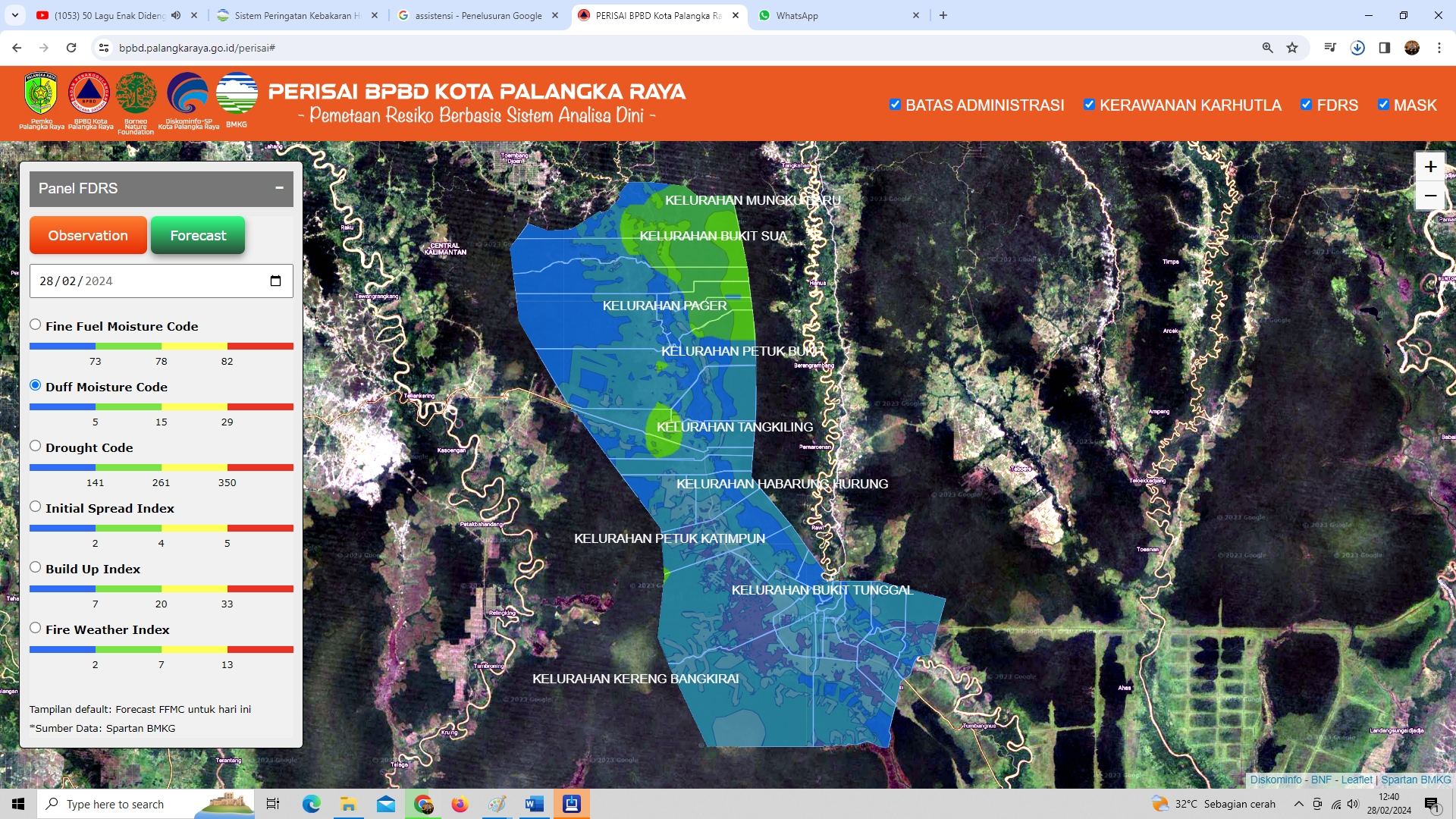Open Chrome profile avatar
Viewport: 1456px width, 819px height.
tap(1411, 48)
